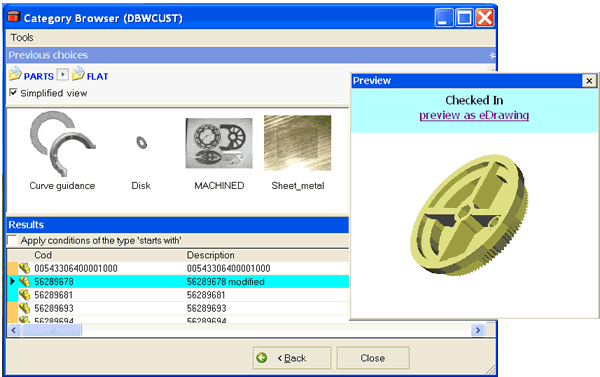This screenshot has width=600, height=377.
Task: Click the 3D gear model preview
Action: point(469,214)
